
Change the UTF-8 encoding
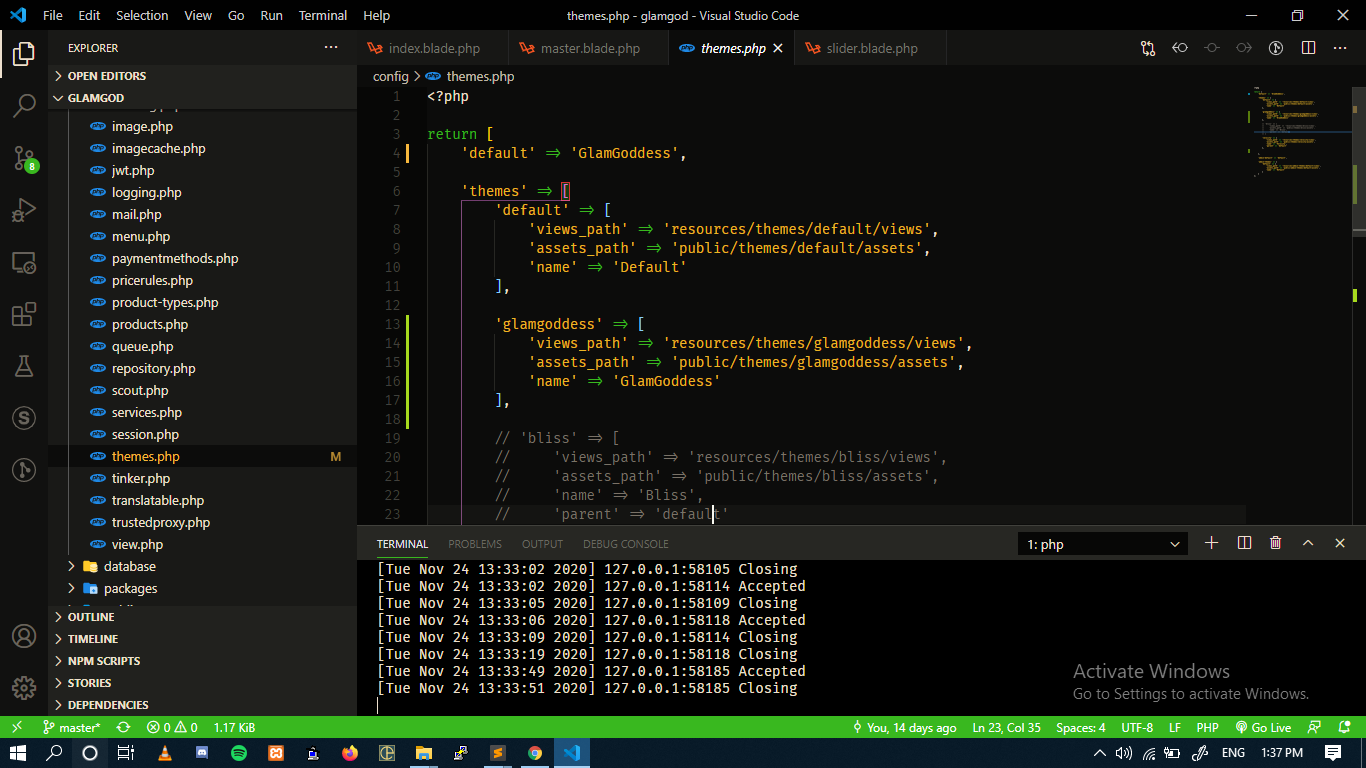click(1137, 727)
